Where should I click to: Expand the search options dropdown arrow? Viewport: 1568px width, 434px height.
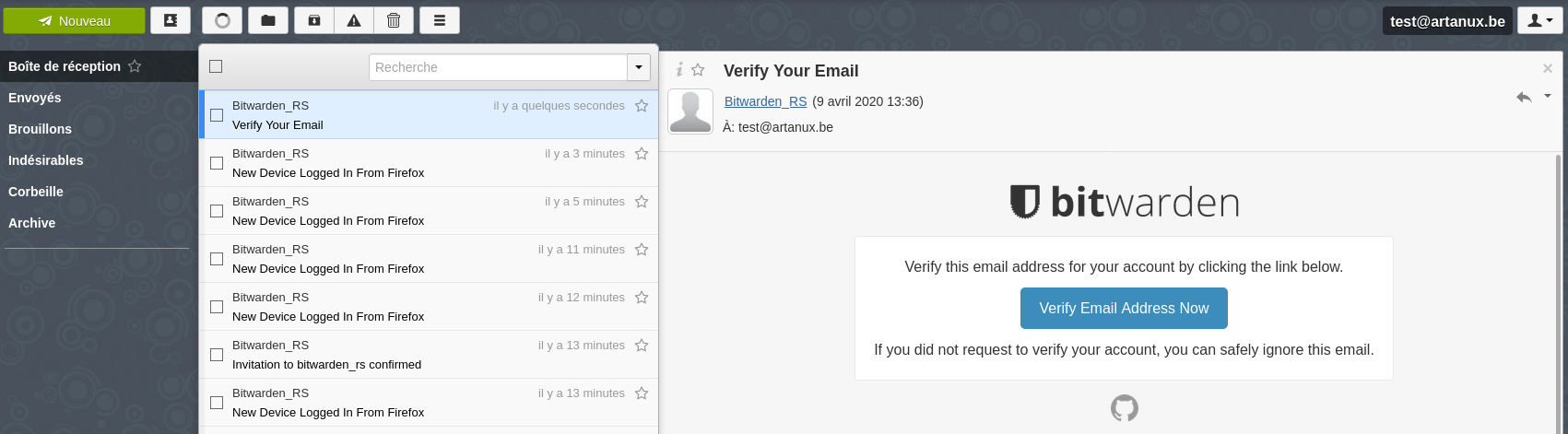(639, 67)
